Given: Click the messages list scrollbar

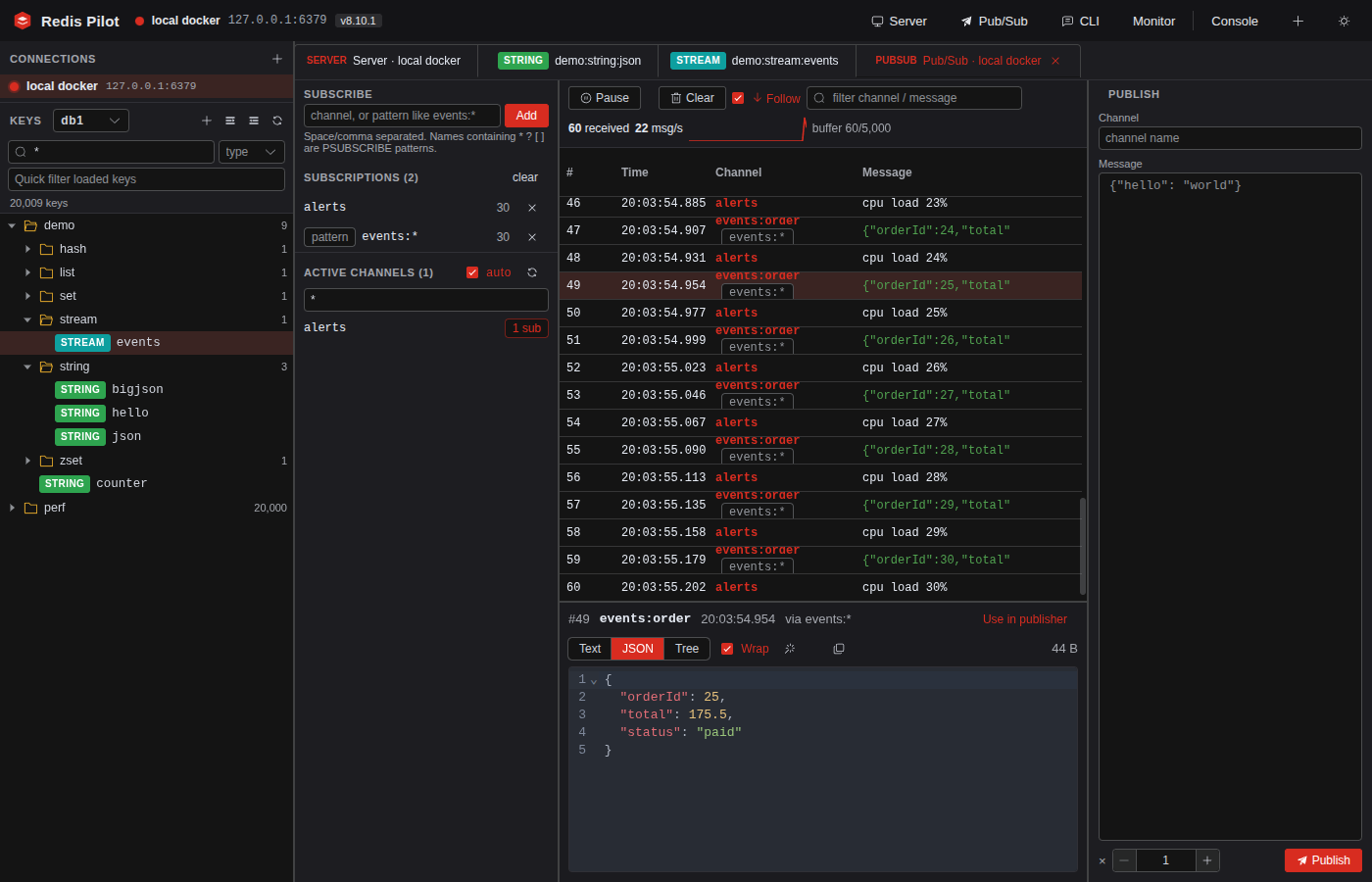Looking at the screenshot, I should [1083, 546].
